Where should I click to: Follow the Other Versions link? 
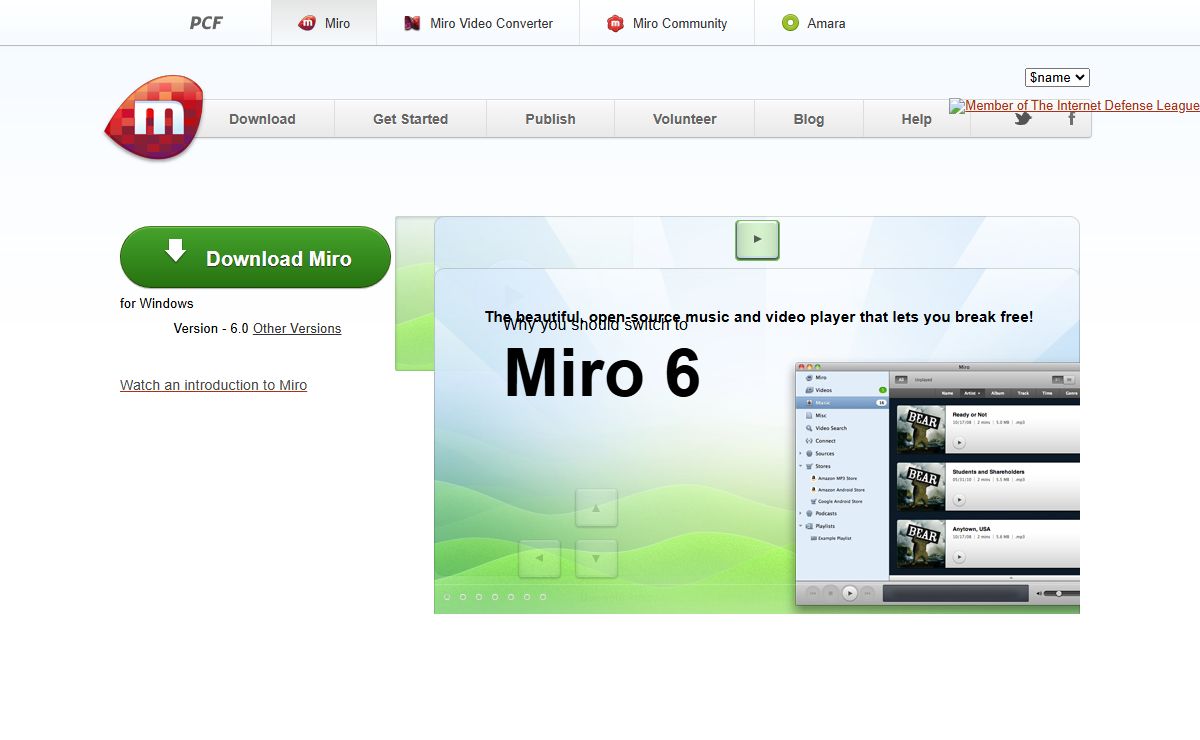297,328
